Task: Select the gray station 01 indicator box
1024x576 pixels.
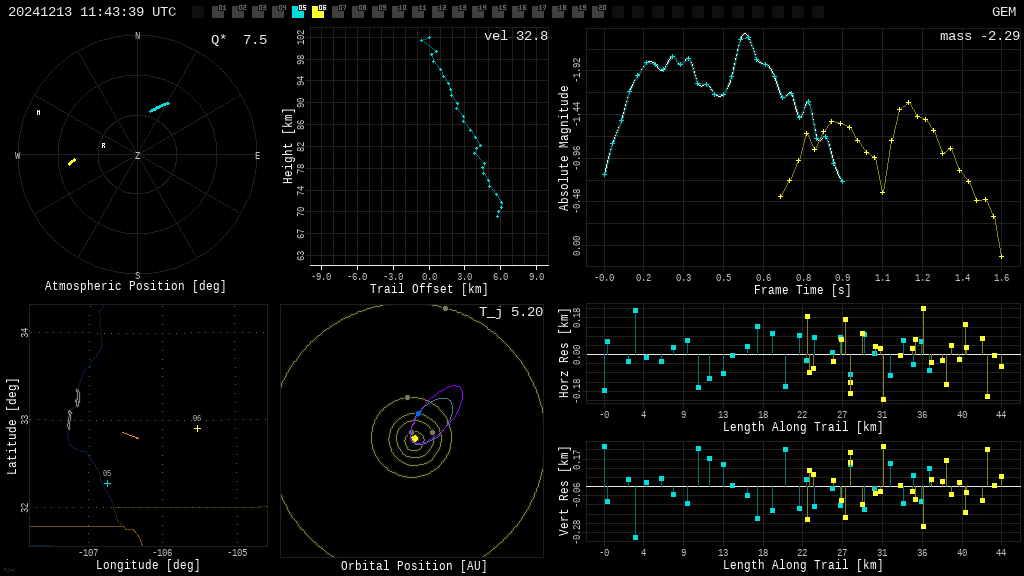Action: pyautogui.click(x=218, y=12)
